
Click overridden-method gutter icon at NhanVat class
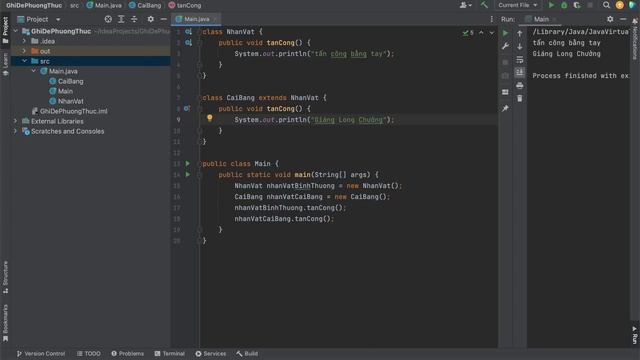pyautogui.click(x=188, y=31)
